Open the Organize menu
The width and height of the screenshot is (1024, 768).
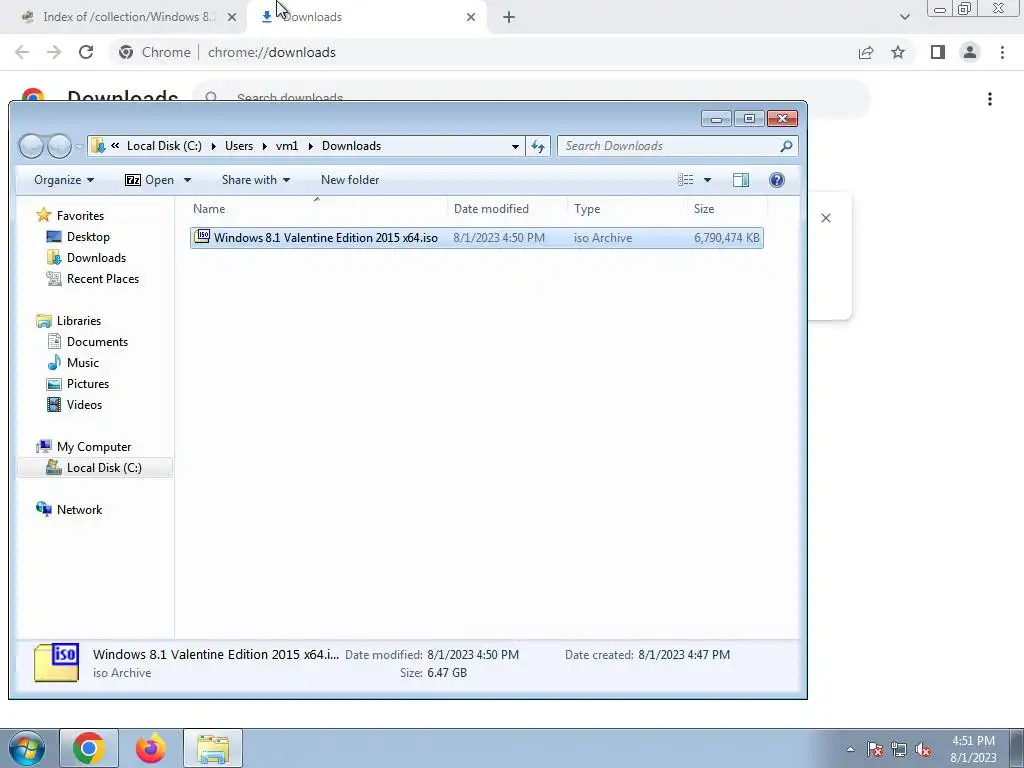pos(64,180)
